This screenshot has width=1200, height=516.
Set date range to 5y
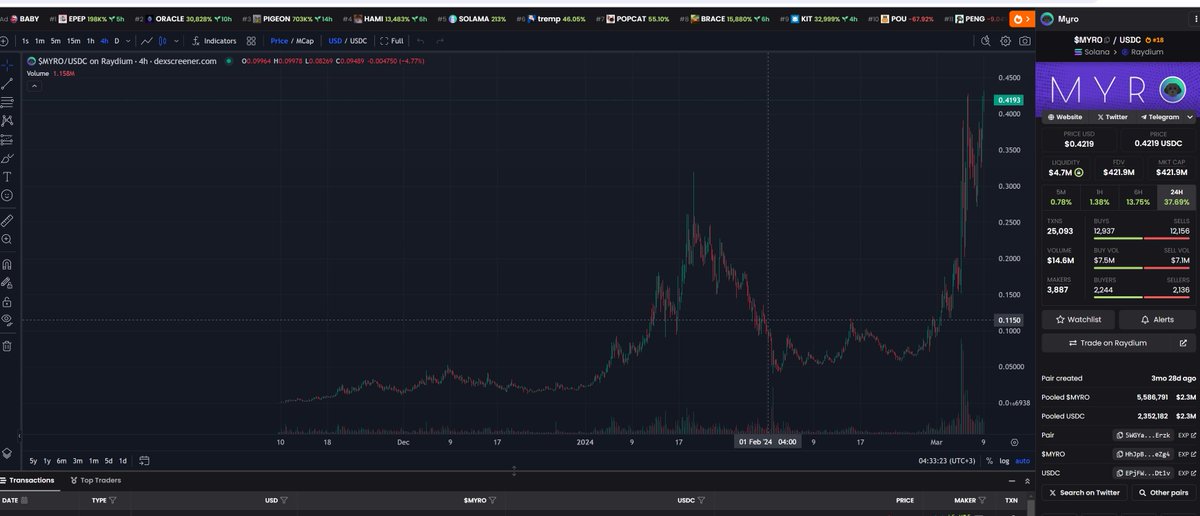pos(33,461)
